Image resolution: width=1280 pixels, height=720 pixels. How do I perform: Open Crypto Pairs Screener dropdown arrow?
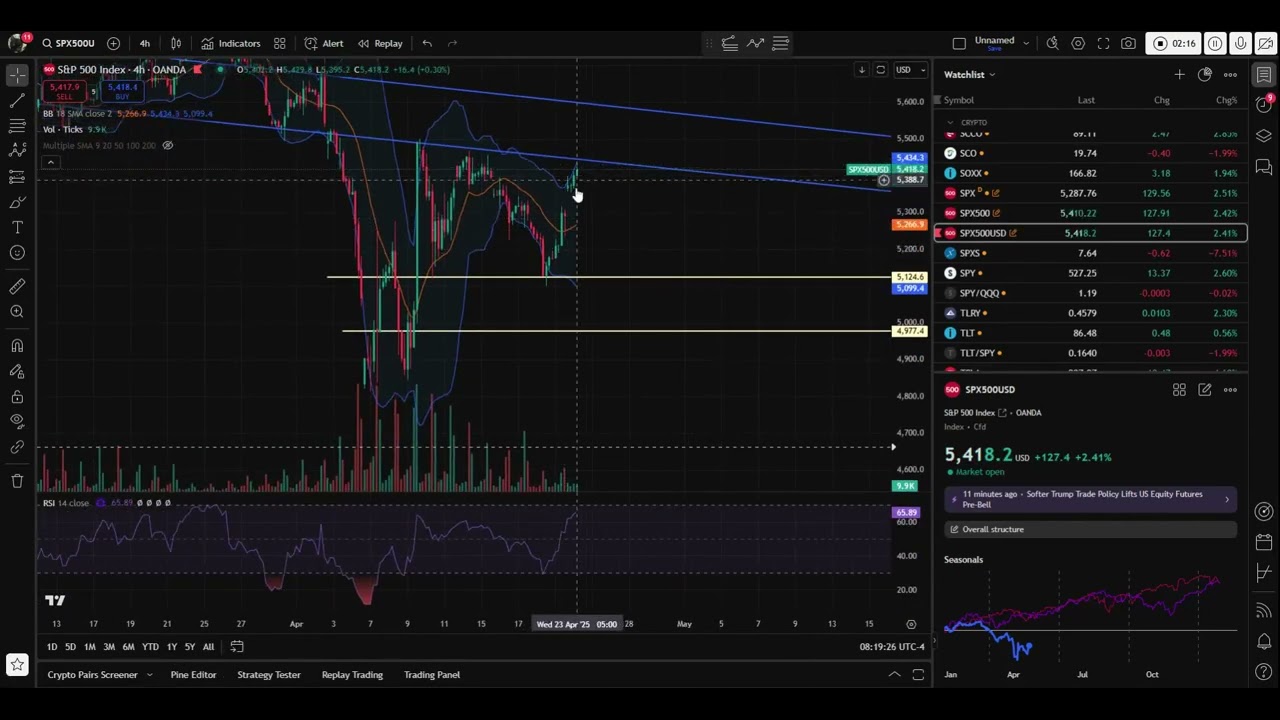(149, 675)
